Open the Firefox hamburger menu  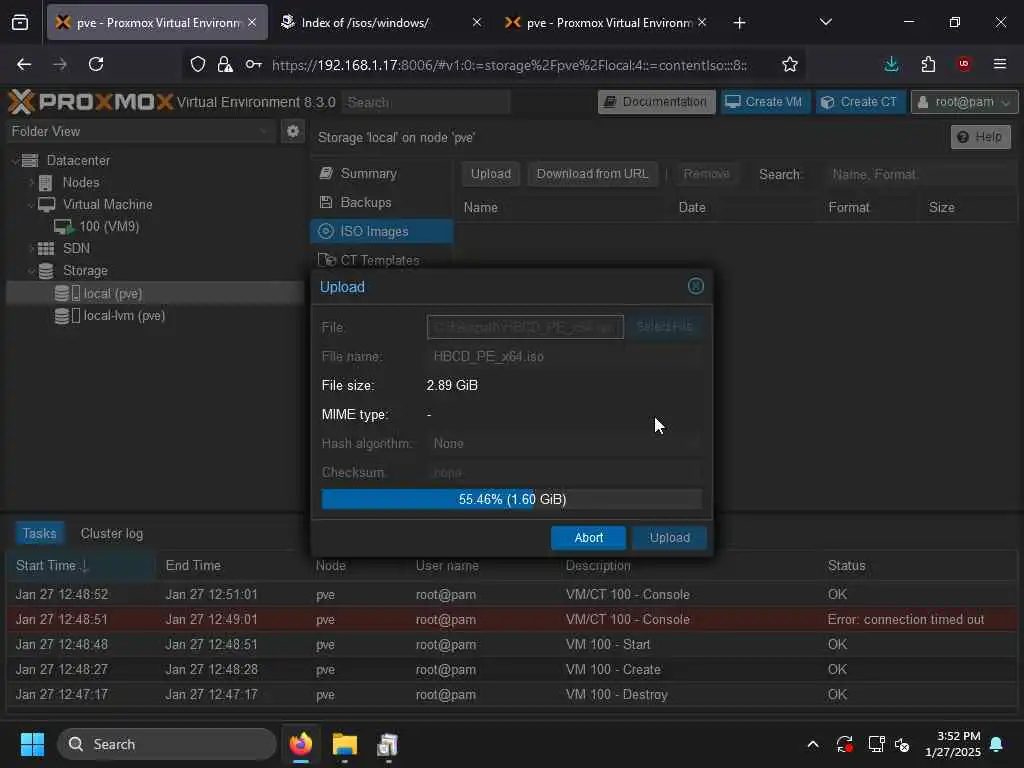999,64
